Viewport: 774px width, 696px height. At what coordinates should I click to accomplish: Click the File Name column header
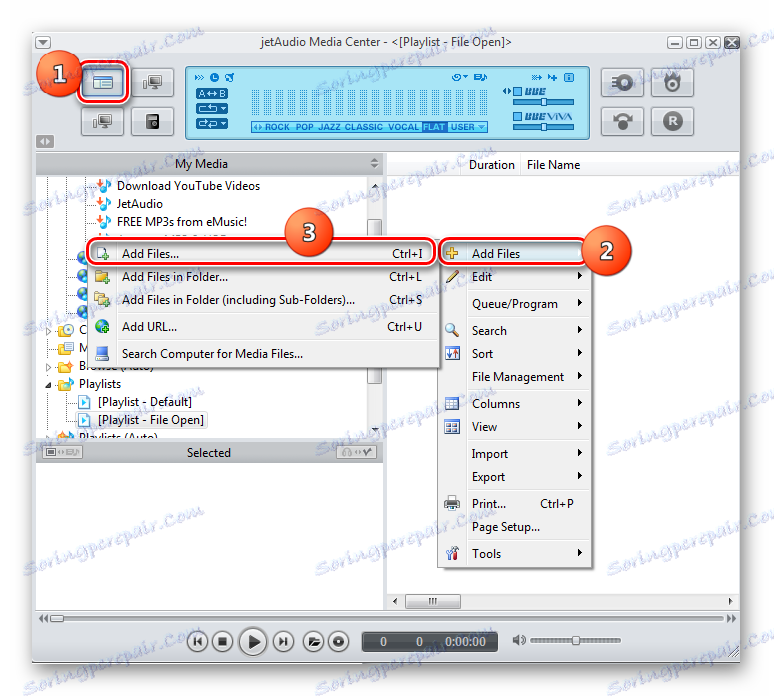click(x=553, y=165)
